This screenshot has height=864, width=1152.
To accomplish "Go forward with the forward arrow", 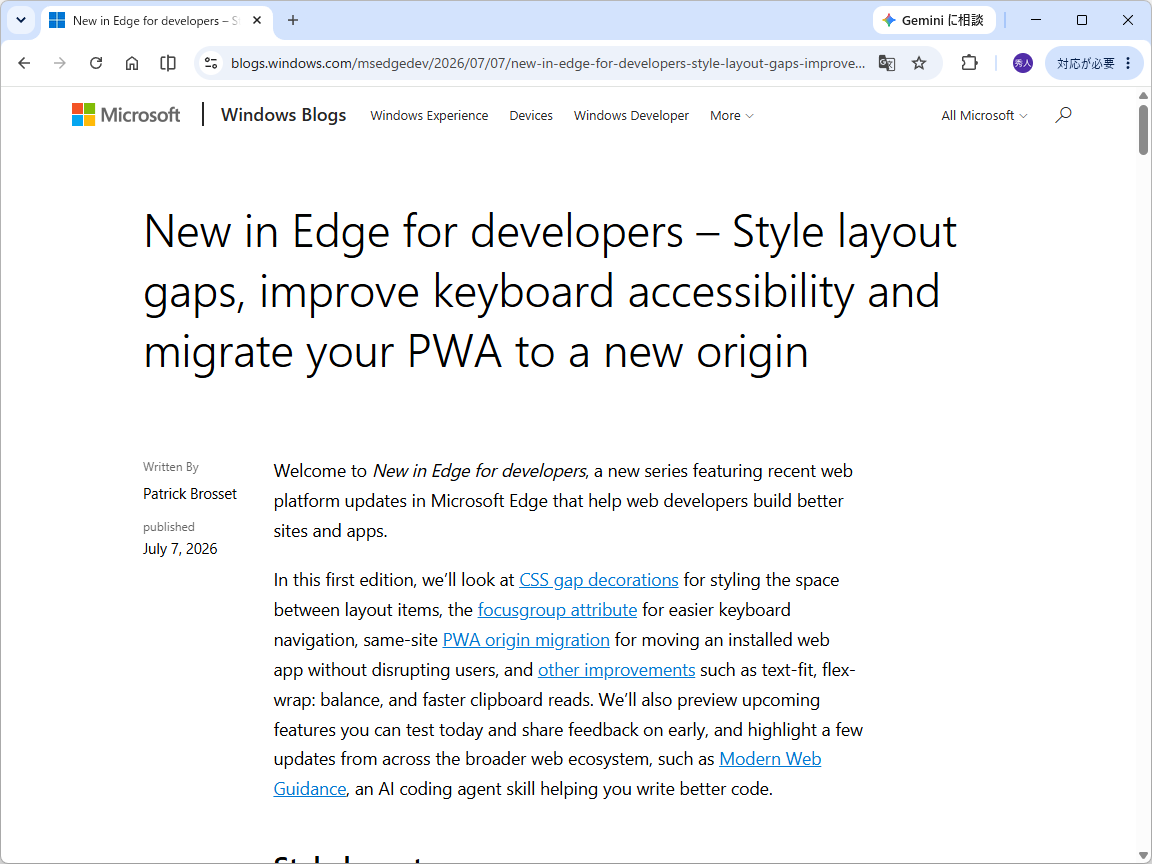I will 60,63.
